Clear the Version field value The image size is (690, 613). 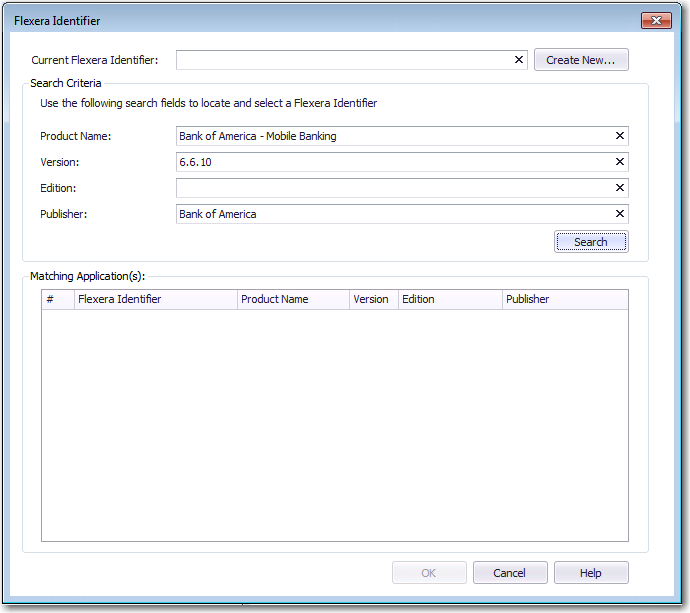click(619, 162)
